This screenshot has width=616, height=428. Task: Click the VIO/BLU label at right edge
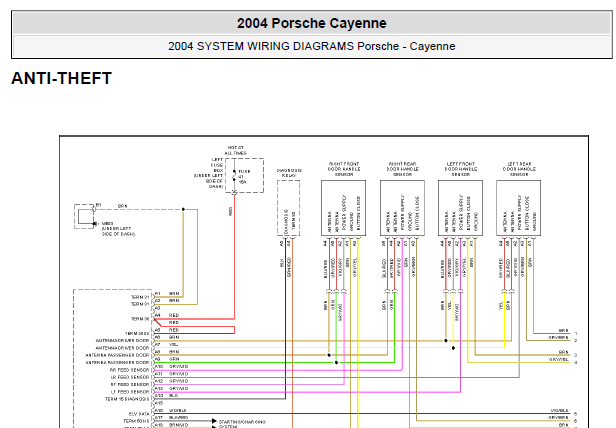pos(559,410)
